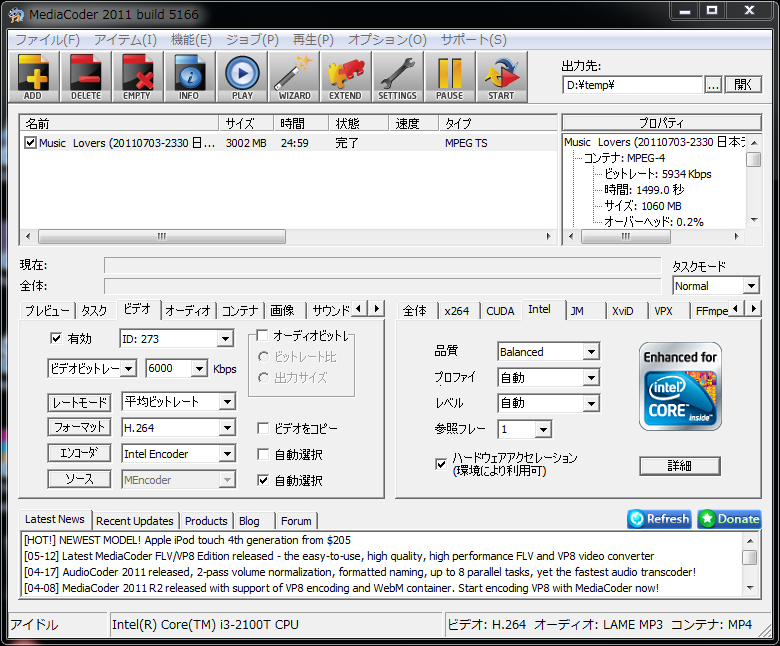Viewport: 780px width, 646px height.
Task: Open the video ID: 273 dropdown
Action: point(225,339)
